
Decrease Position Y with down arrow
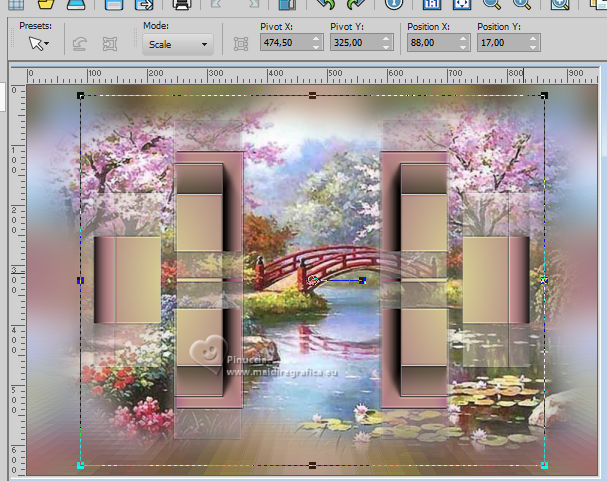pyautogui.click(x=533, y=46)
